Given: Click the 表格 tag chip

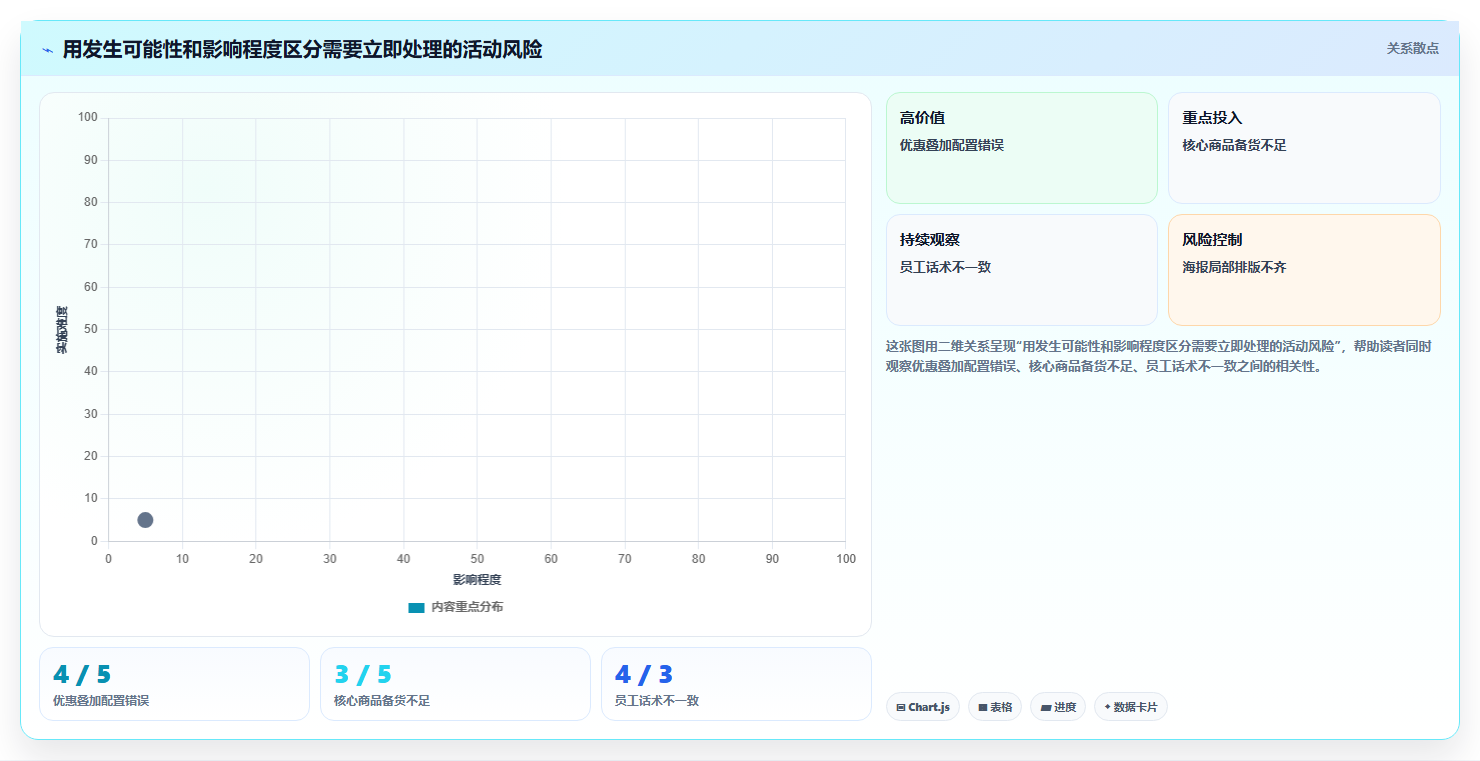Looking at the screenshot, I should [x=995, y=707].
